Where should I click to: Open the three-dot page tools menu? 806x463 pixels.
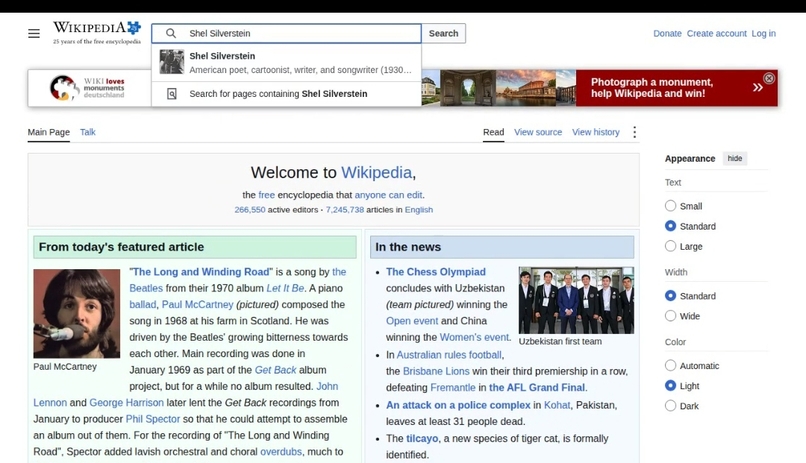[x=635, y=132]
